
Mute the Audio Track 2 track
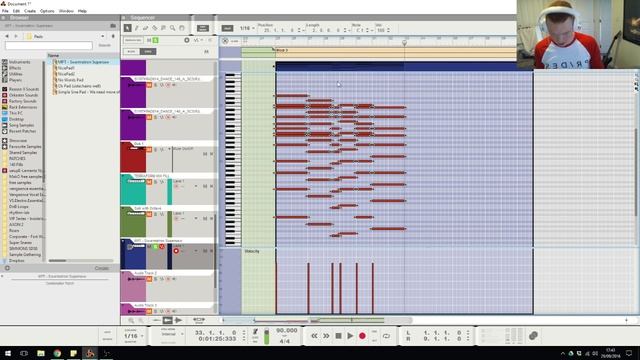149,279
